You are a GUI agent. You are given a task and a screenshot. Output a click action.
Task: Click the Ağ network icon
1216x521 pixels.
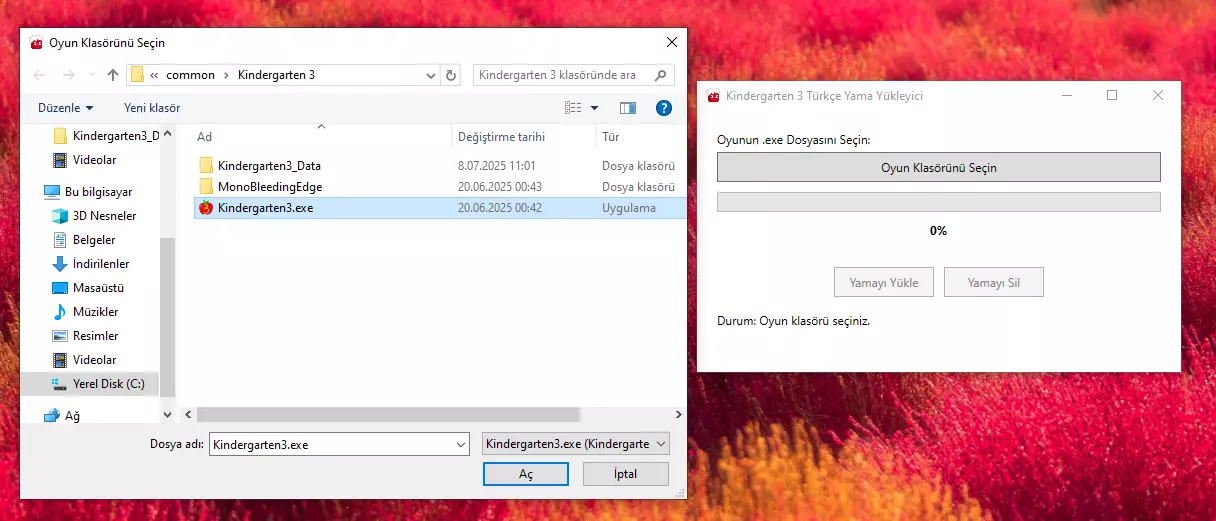[x=52, y=416]
